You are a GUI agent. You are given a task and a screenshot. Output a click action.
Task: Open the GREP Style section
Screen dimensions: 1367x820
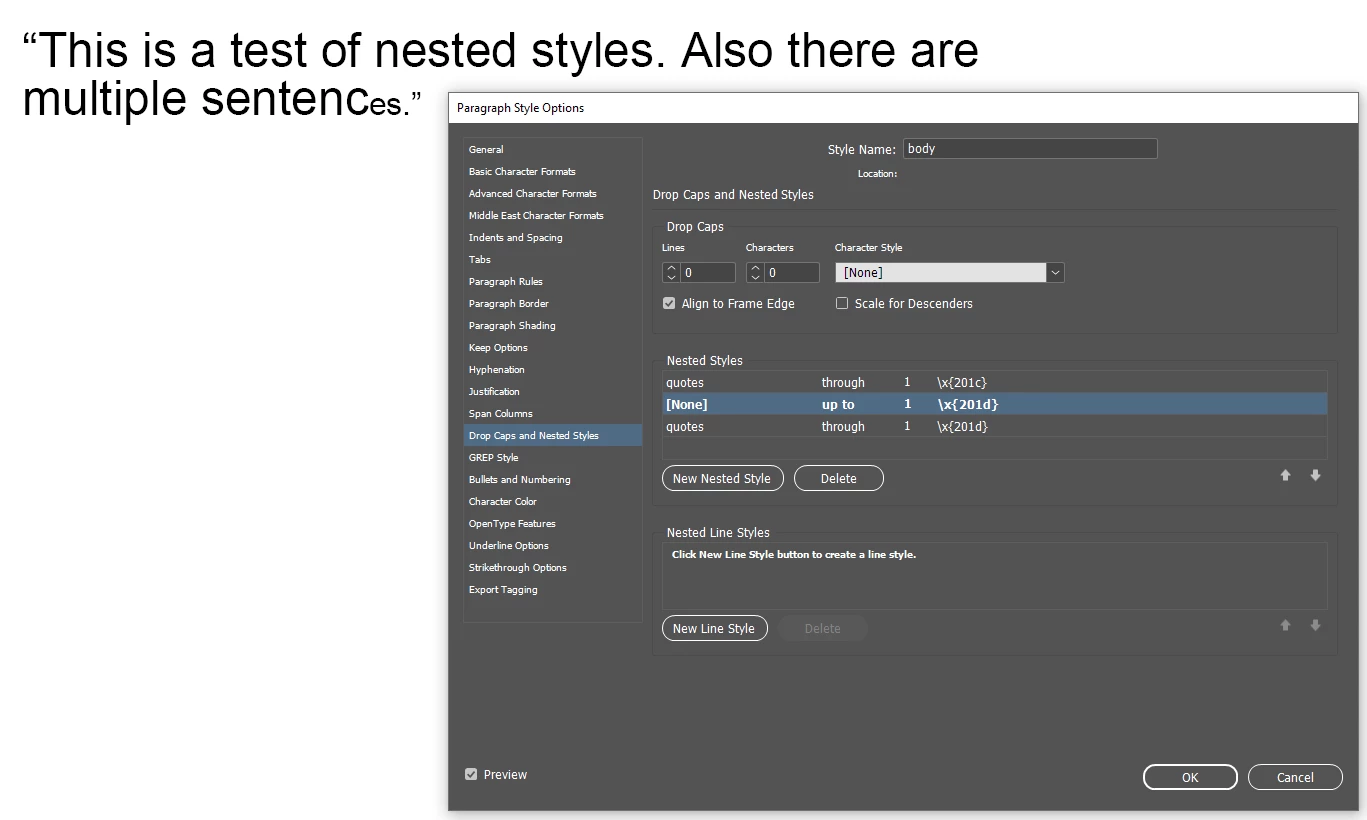(x=494, y=458)
